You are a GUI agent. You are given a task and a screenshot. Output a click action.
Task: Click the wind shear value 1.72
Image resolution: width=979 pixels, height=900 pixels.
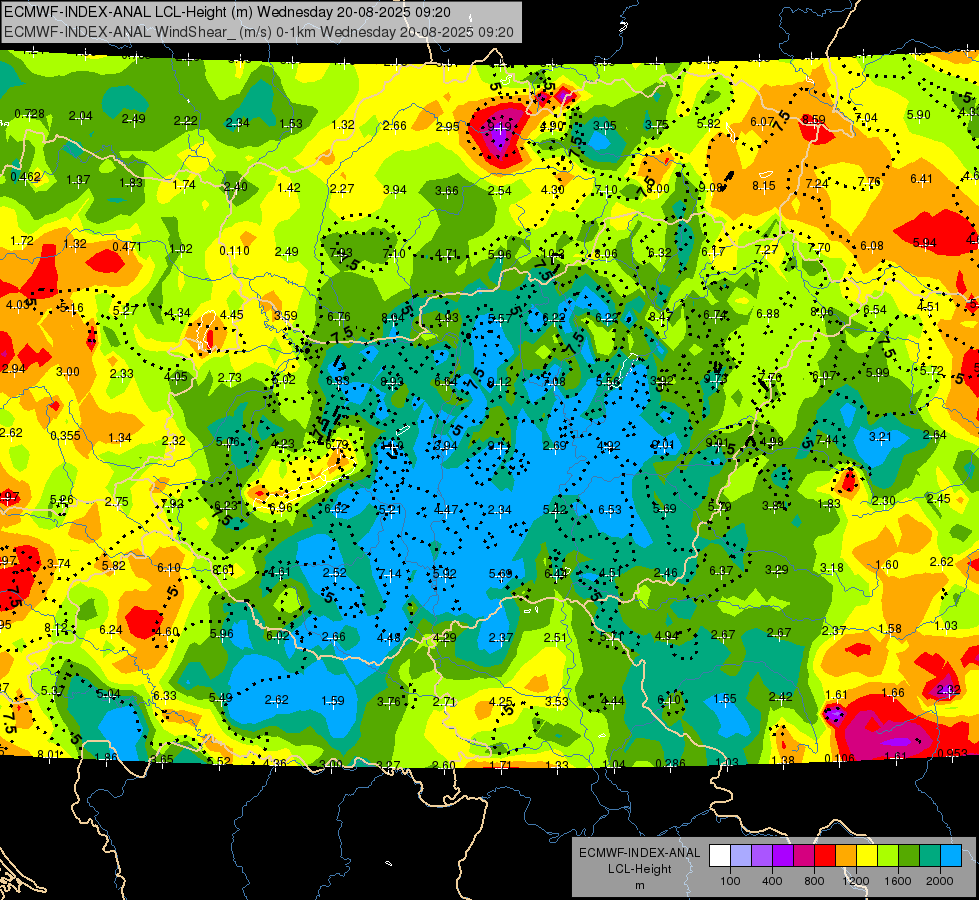[x=22, y=240]
